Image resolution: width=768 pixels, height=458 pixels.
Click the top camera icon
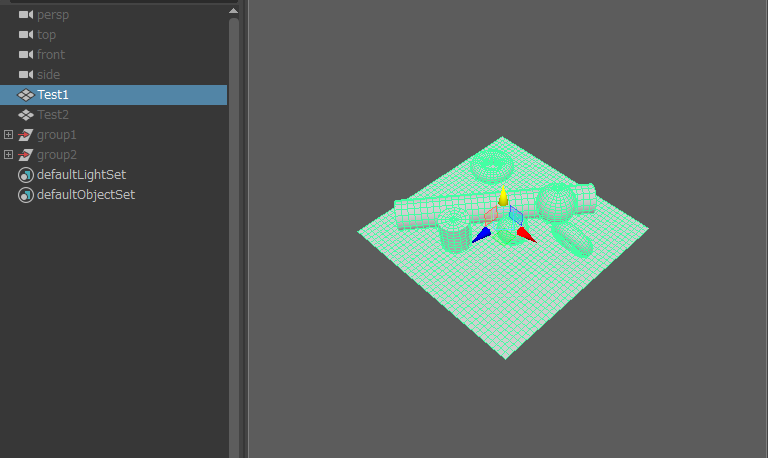click(26, 35)
